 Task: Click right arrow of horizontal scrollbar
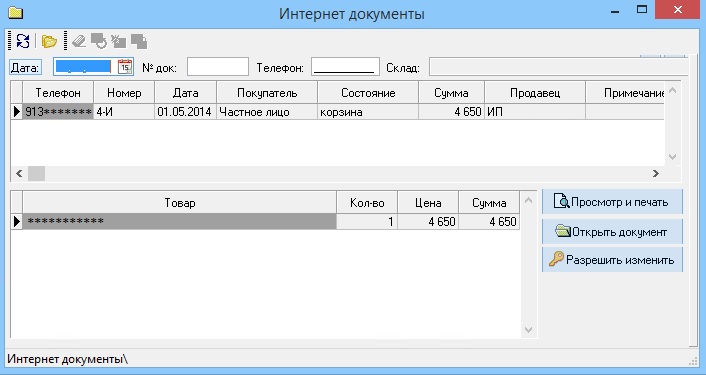[656, 173]
